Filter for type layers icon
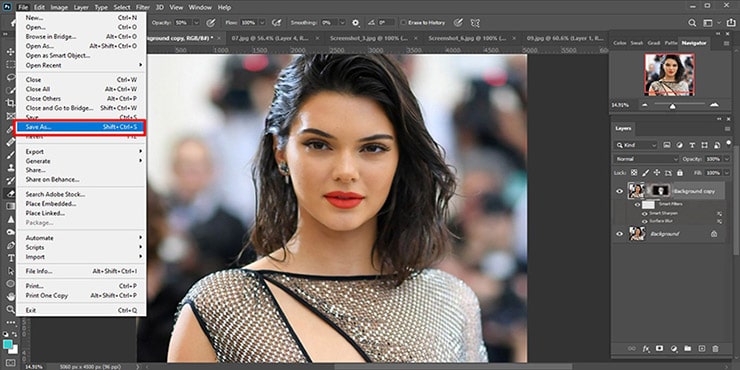Image resolution: width=740 pixels, height=370 pixels. [692, 145]
